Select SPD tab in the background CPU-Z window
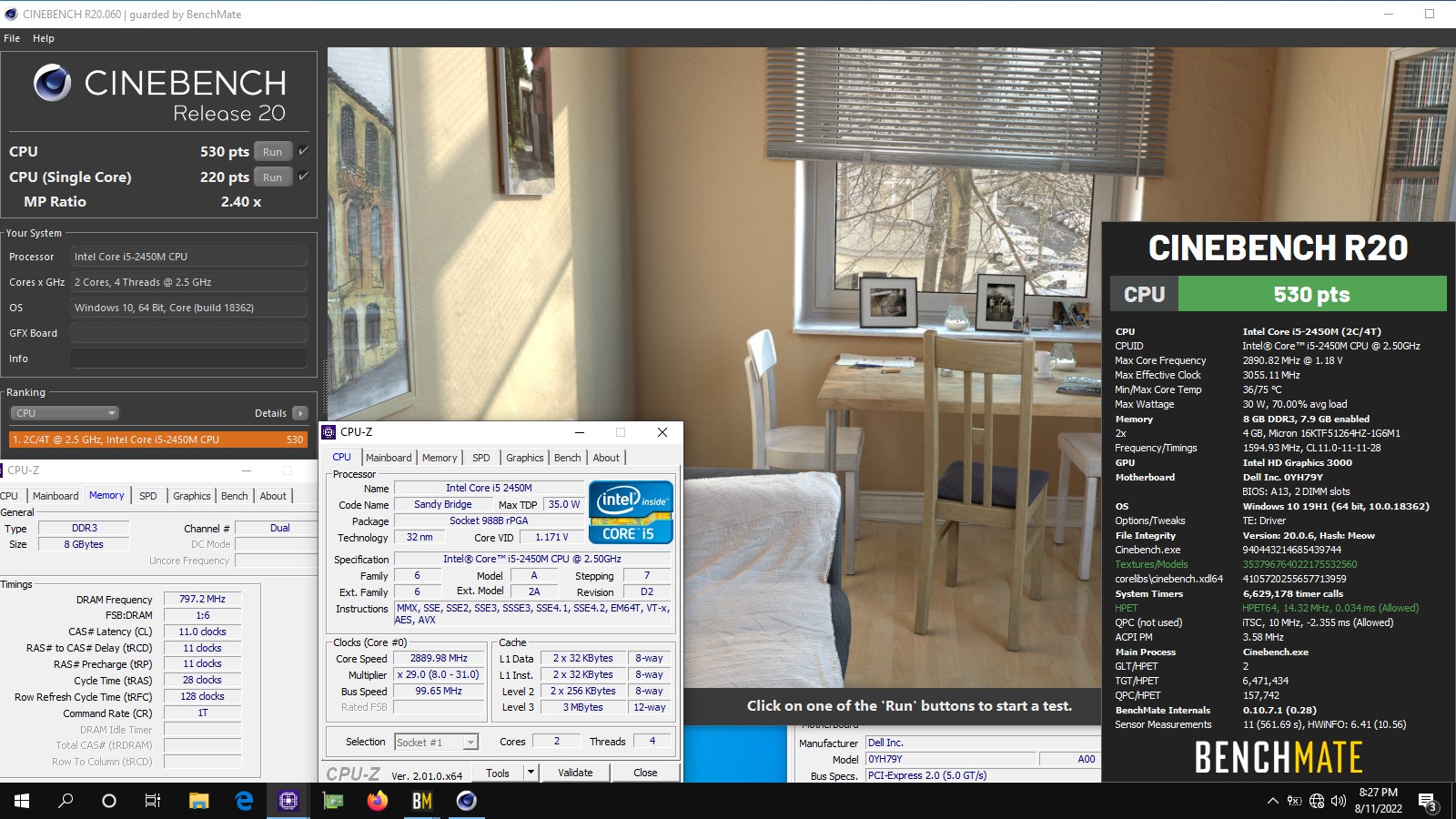 [x=148, y=496]
